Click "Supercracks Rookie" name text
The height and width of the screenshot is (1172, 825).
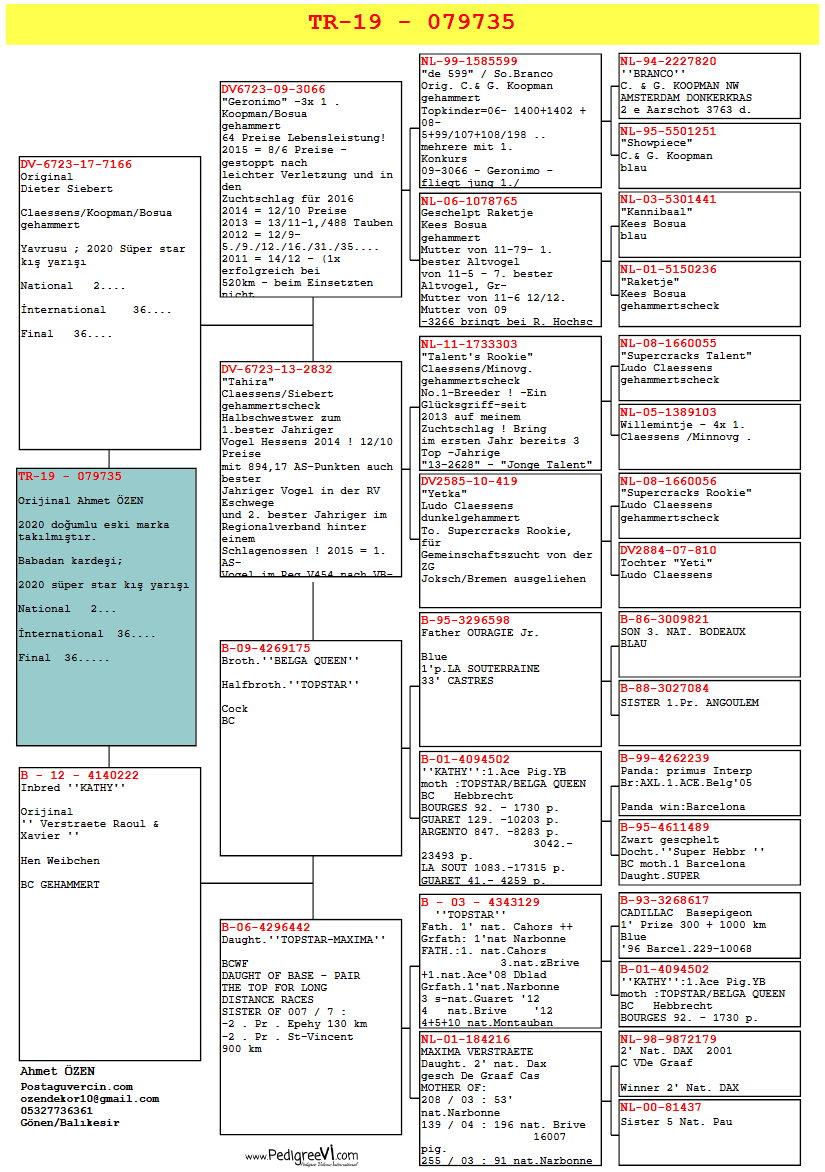[686, 493]
